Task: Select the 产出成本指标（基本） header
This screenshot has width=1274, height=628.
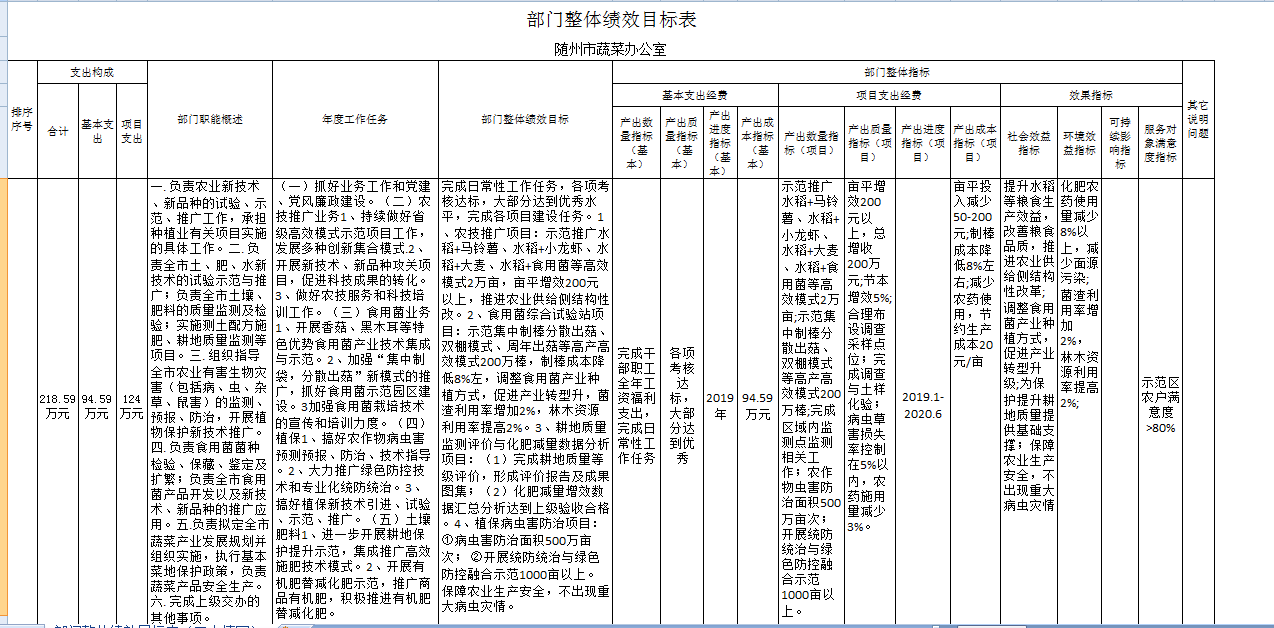Action: coord(757,142)
